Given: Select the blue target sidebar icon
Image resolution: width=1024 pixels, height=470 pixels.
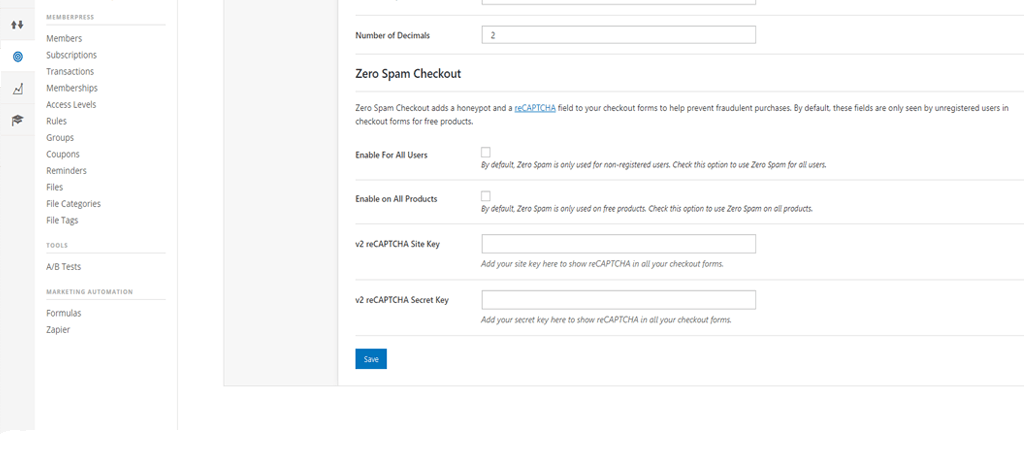Looking at the screenshot, I should click(17, 57).
